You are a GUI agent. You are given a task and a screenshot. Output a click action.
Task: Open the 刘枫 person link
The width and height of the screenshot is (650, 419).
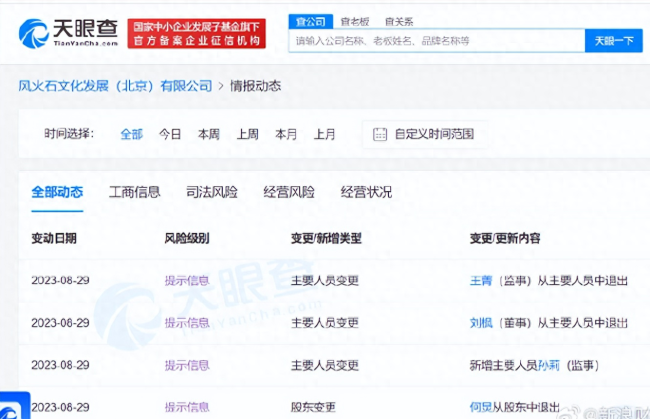(x=481, y=323)
